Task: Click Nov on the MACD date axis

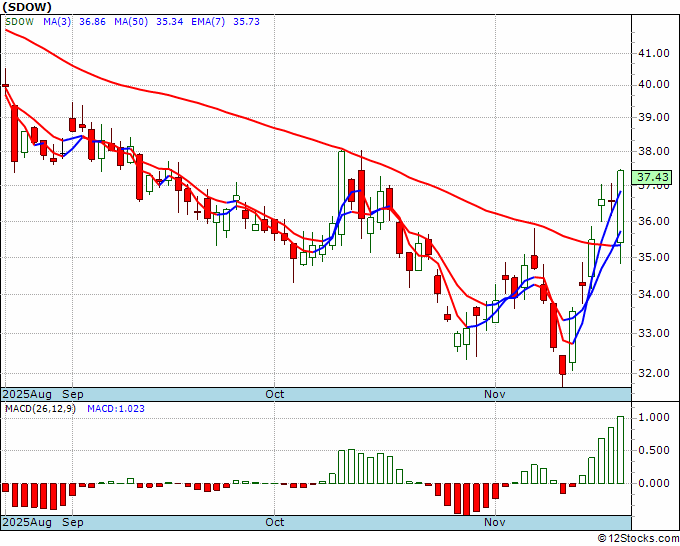Action: point(495,522)
